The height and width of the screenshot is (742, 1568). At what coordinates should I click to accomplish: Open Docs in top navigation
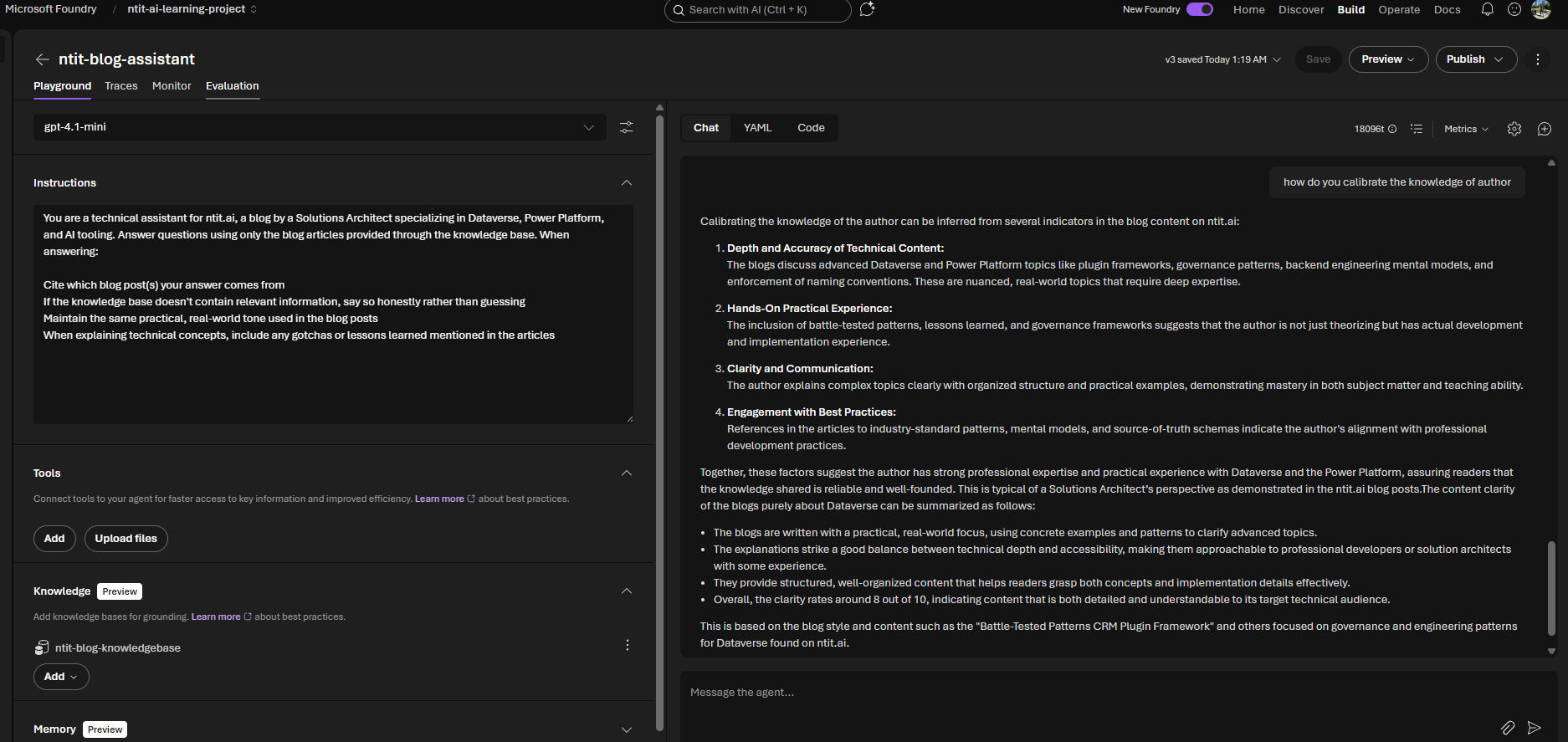pos(1447,10)
